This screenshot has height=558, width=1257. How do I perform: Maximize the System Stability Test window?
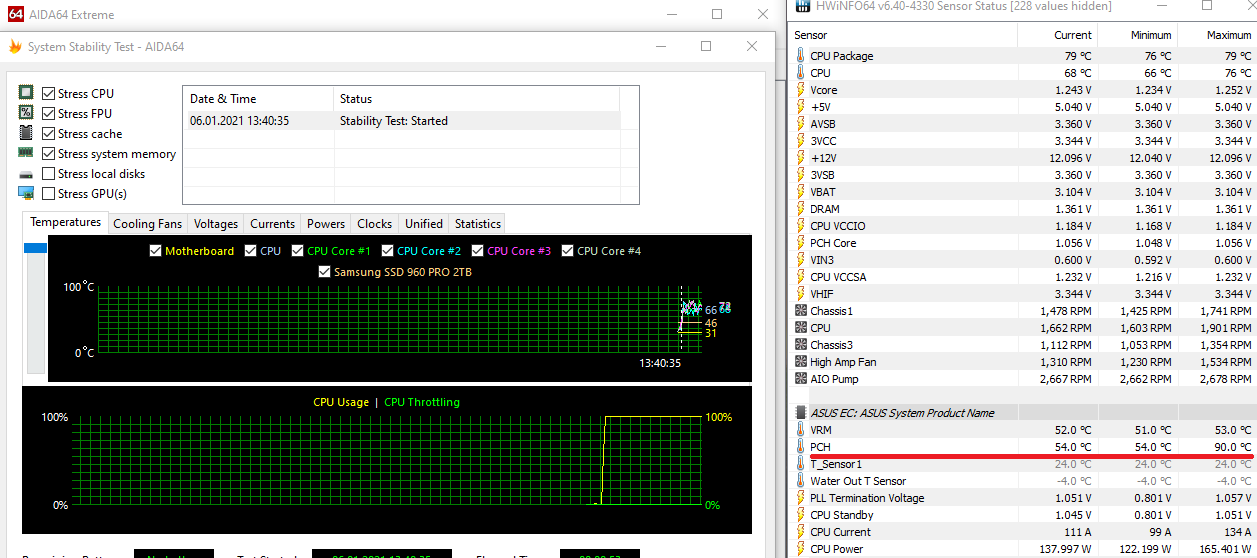(x=706, y=47)
